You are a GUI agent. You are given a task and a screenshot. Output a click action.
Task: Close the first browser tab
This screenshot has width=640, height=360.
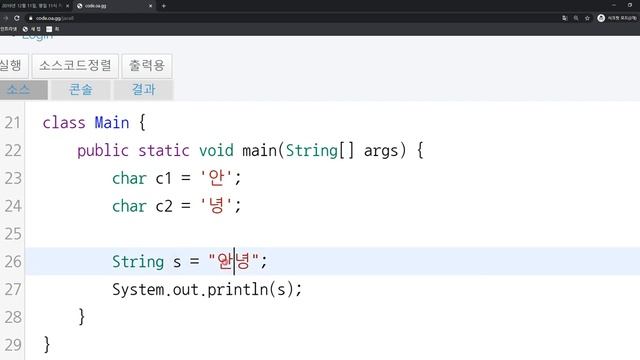[67, 6]
